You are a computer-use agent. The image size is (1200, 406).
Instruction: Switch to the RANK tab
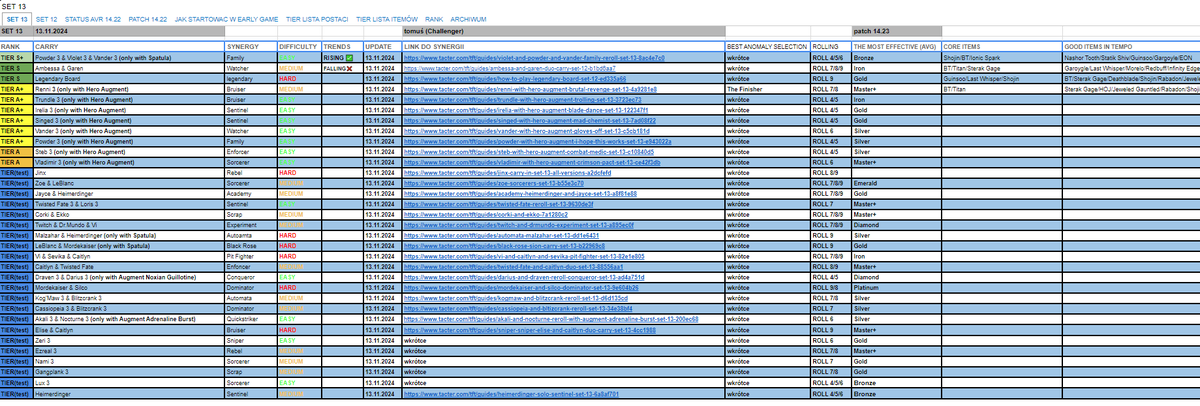click(433, 19)
